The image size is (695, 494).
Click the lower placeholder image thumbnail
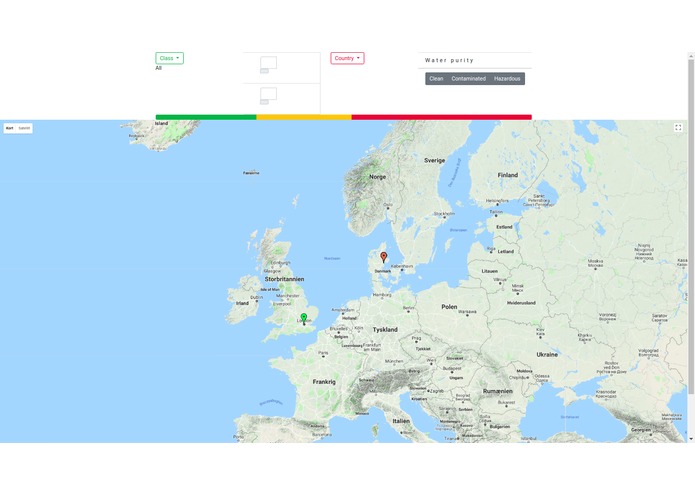click(268, 96)
